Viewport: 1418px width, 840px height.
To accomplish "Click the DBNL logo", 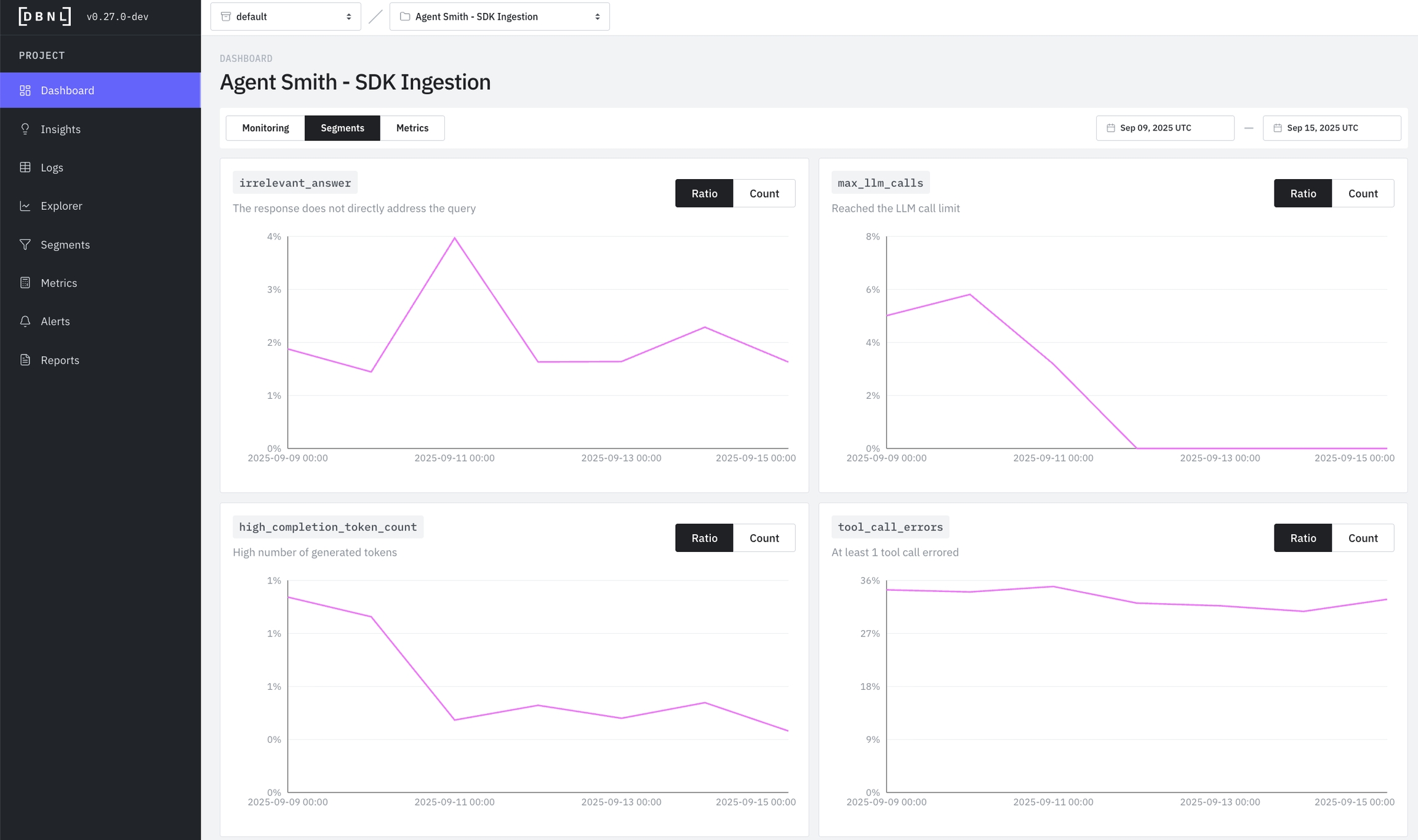I will 45,17.
